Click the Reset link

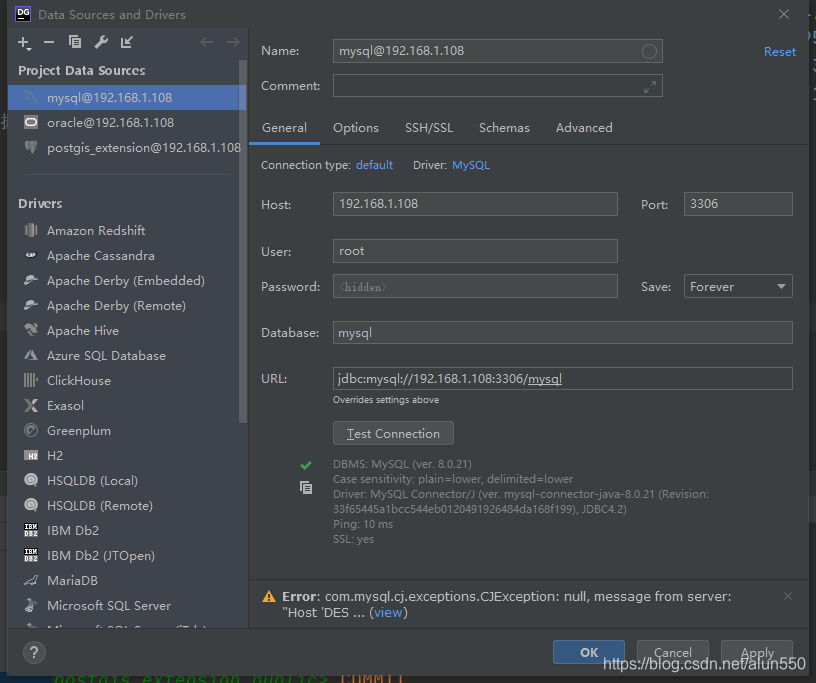pyautogui.click(x=780, y=52)
